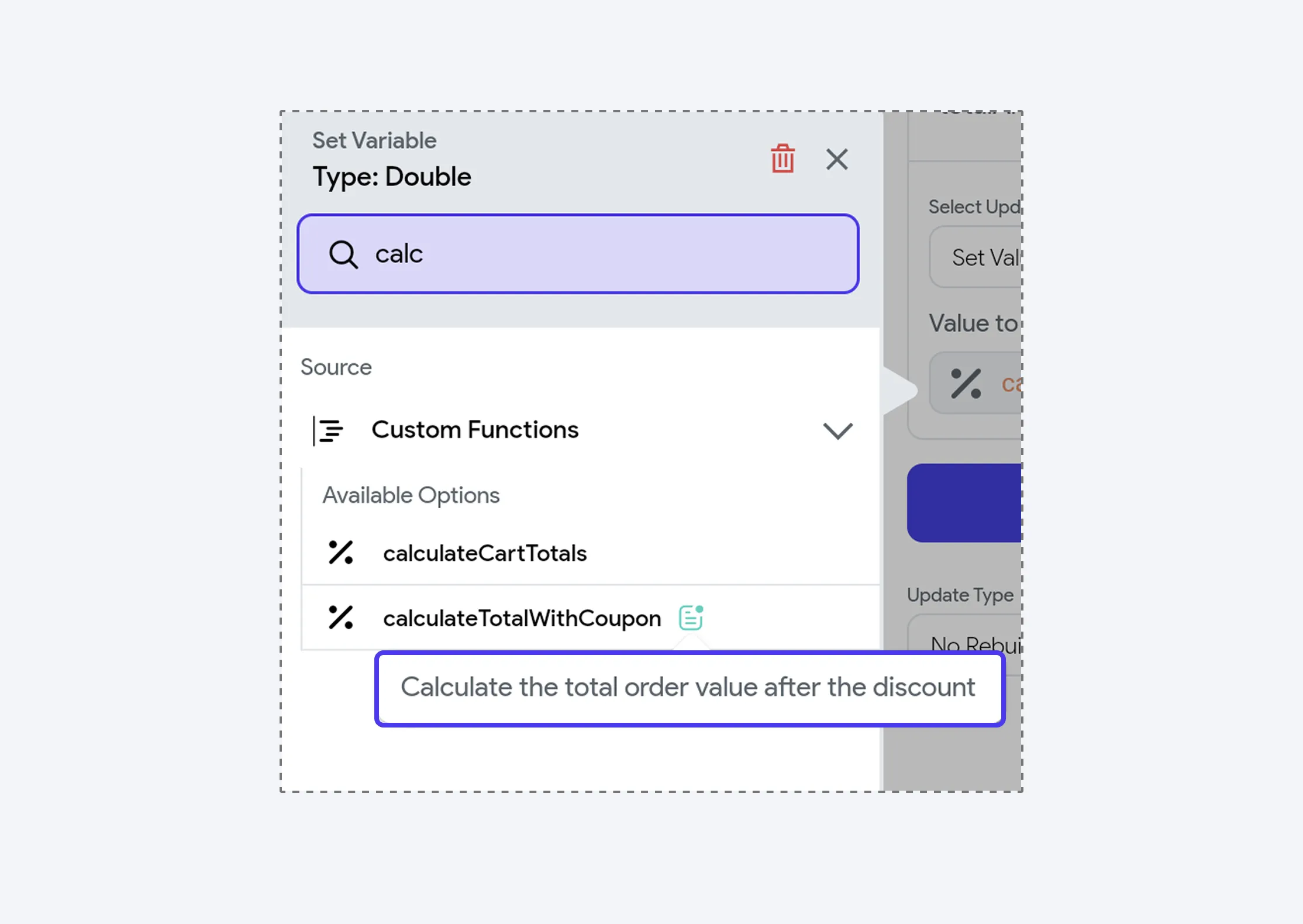Image resolution: width=1303 pixels, height=924 pixels.
Task: Click the magnifying glass search icon
Action: click(343, 254)
